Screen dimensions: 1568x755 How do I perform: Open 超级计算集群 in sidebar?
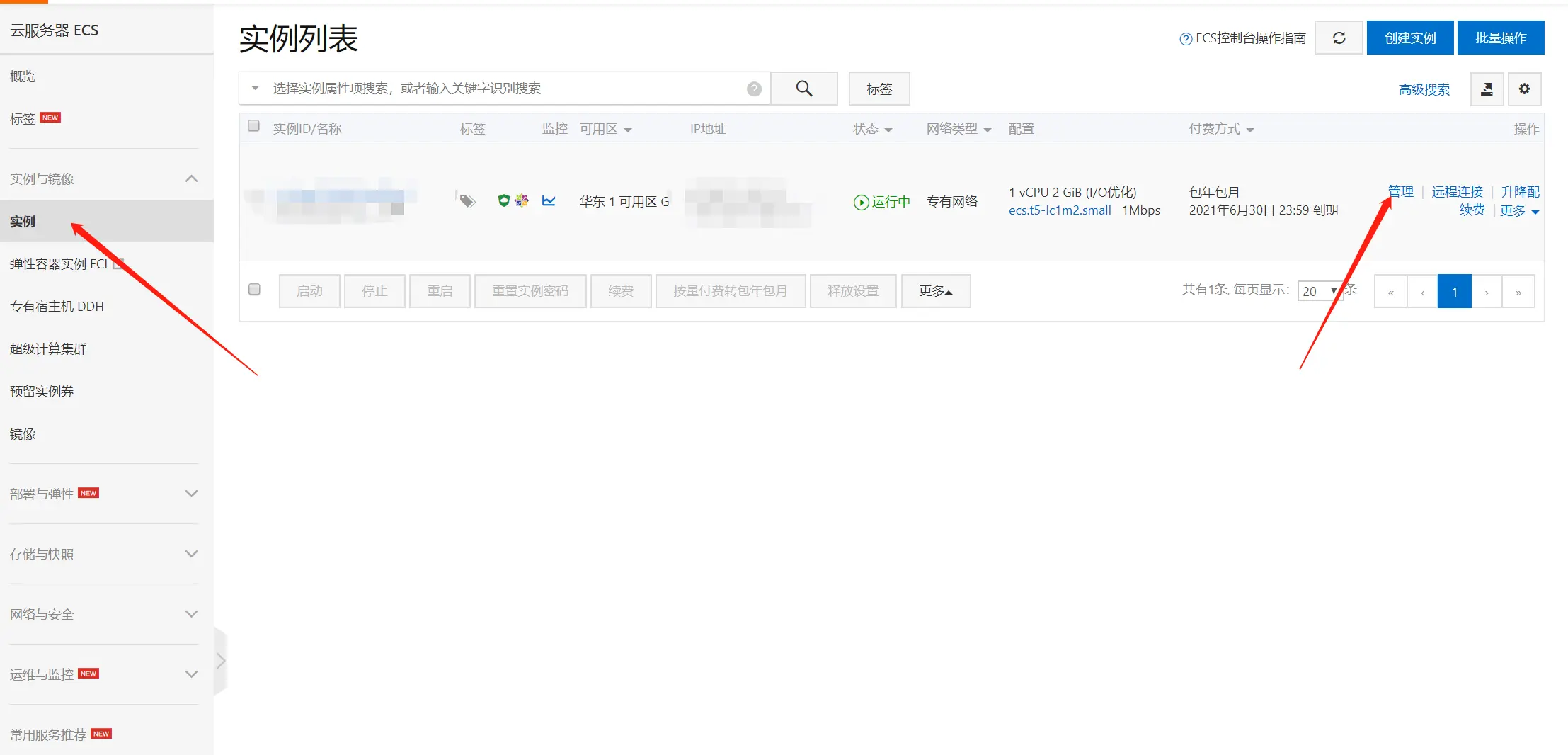pos(48,348)
